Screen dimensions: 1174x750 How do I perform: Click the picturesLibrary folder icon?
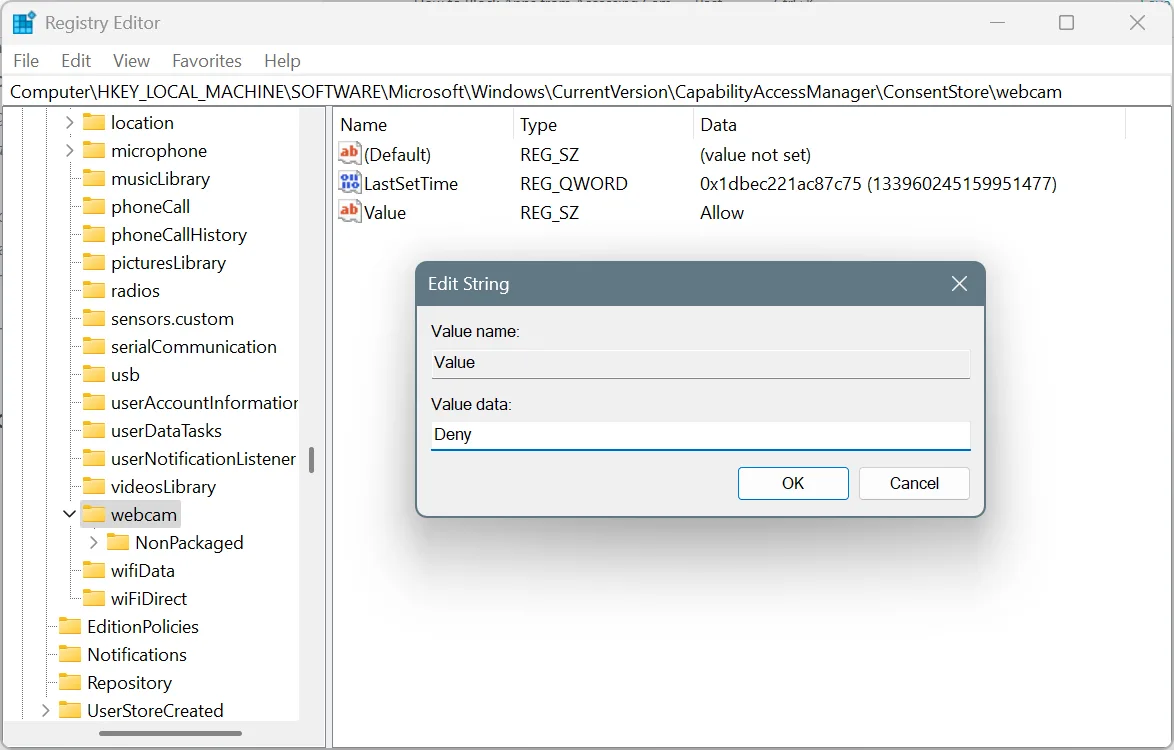tap(94, 262)
